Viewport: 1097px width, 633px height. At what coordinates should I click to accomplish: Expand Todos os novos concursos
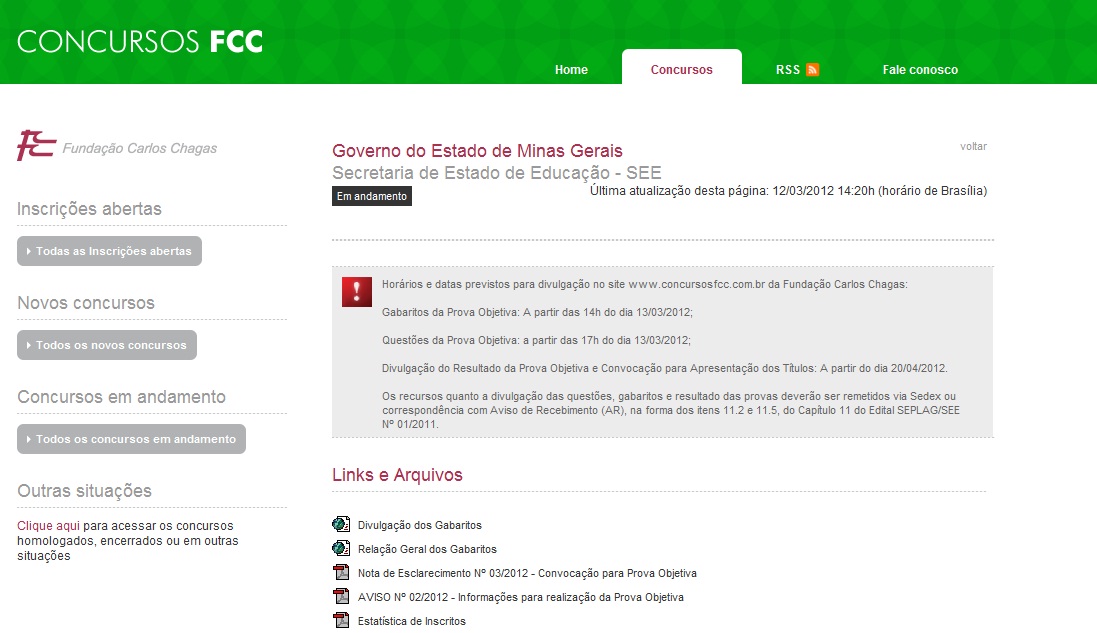(x=106, y=344)
